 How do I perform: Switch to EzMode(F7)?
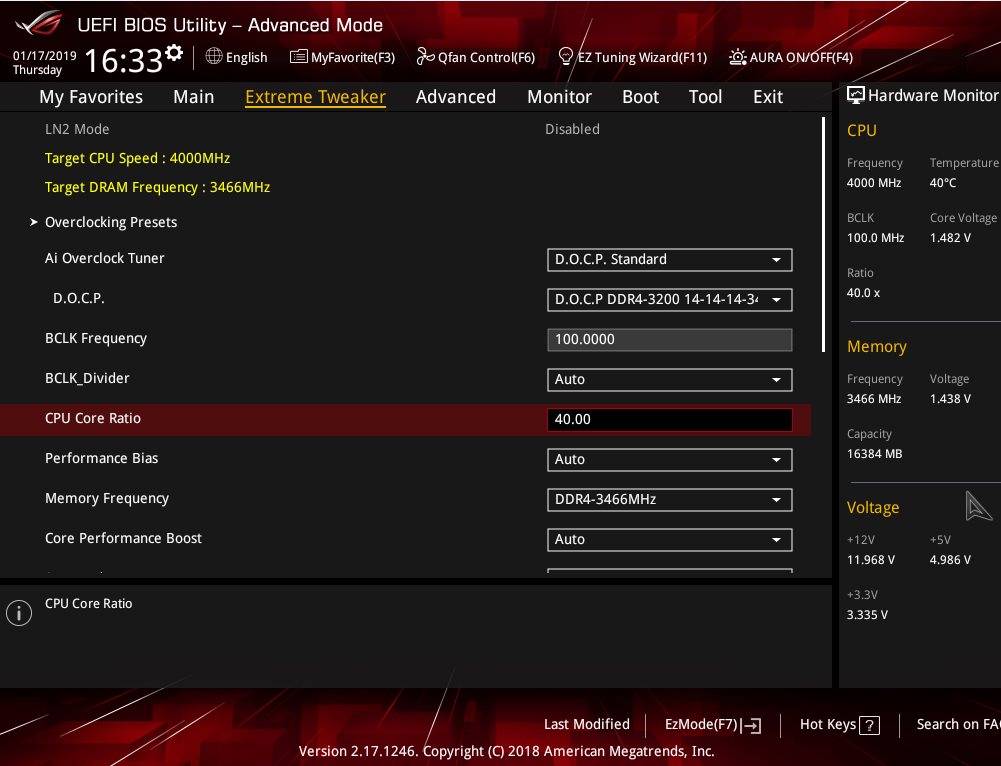[x=713, y=725]
